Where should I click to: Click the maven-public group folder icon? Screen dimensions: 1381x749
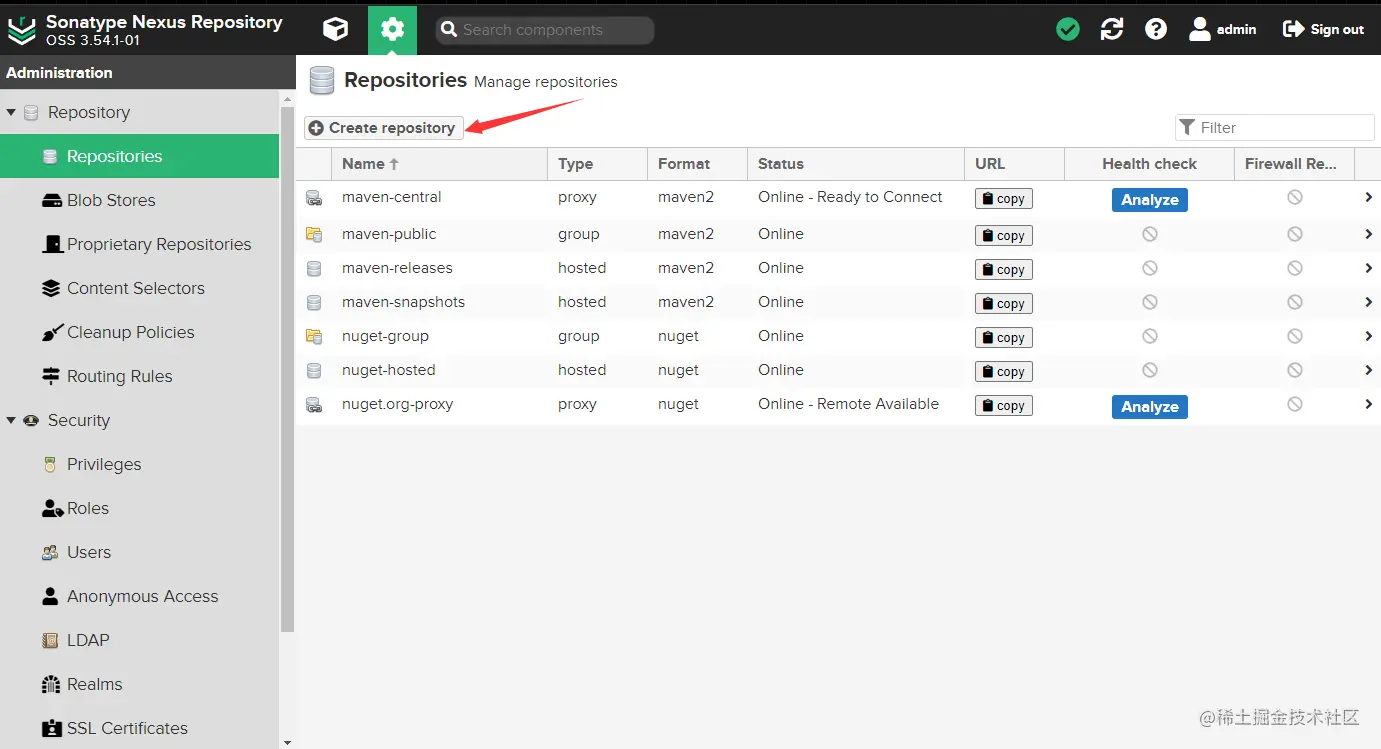(x=314, y=234)
